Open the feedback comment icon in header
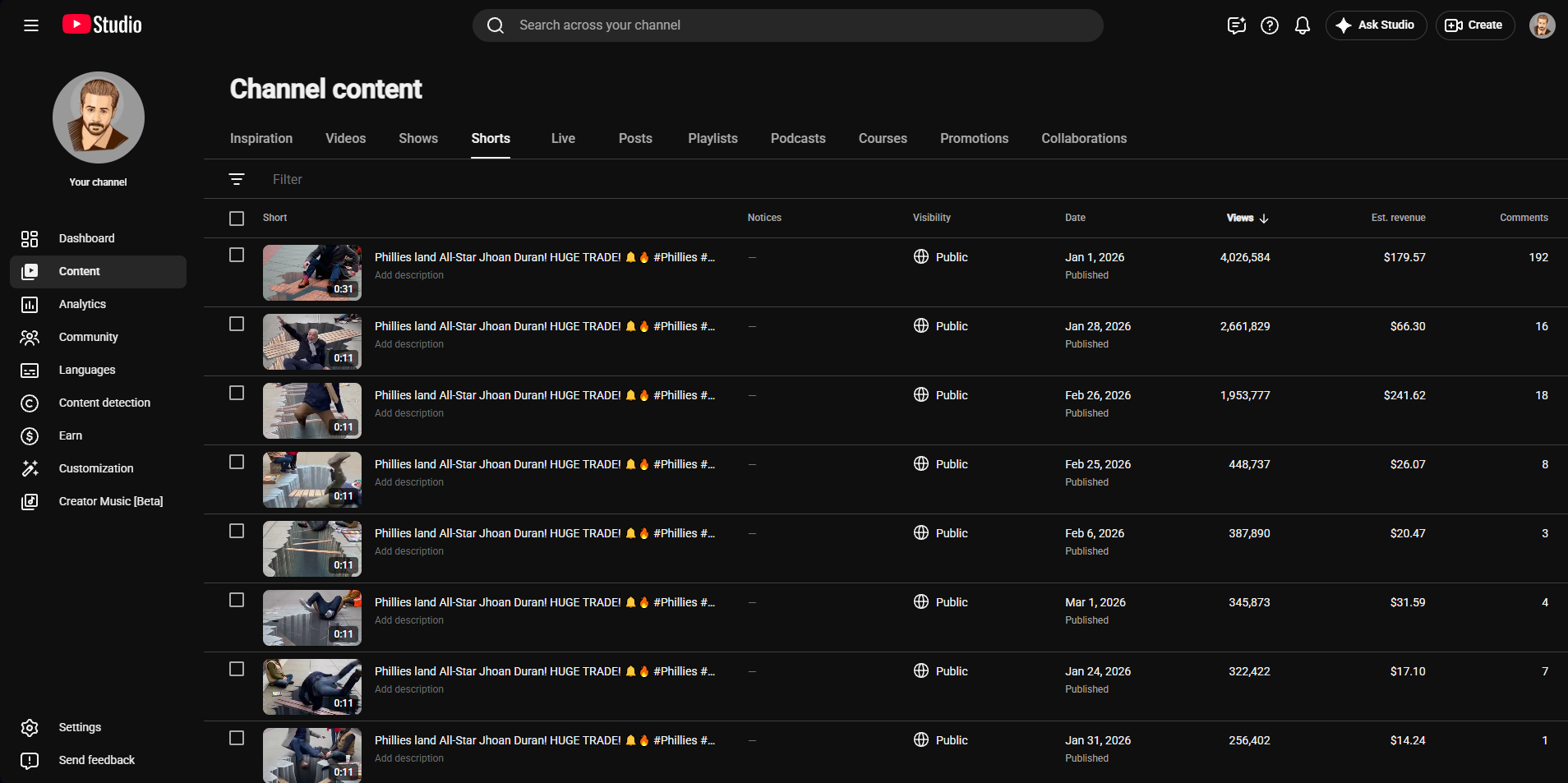1568x783 pixels. coord(1237,25)
